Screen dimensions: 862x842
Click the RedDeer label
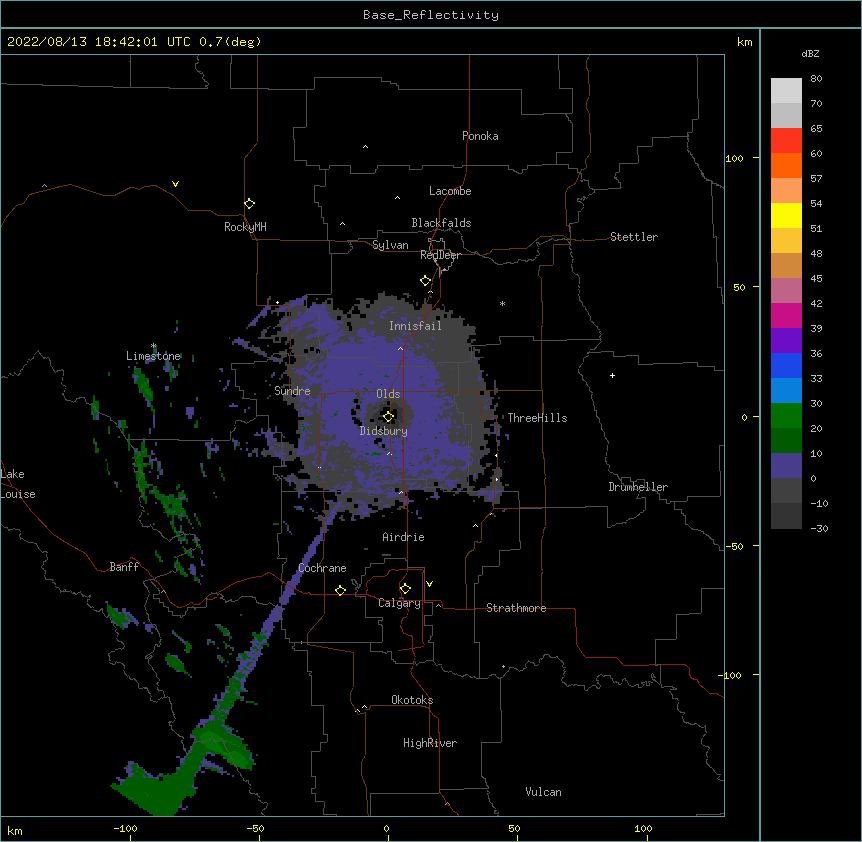(x=440, y=255)
